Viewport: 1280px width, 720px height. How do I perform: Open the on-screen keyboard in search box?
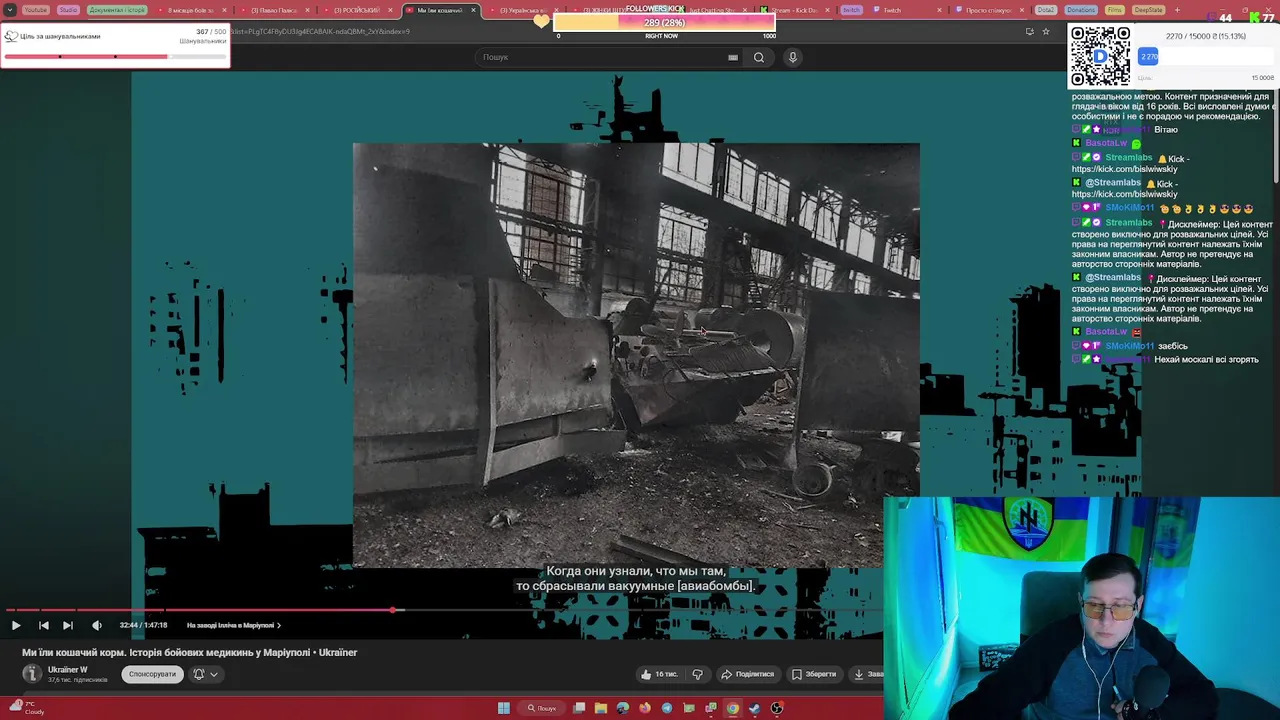[733, 57]
